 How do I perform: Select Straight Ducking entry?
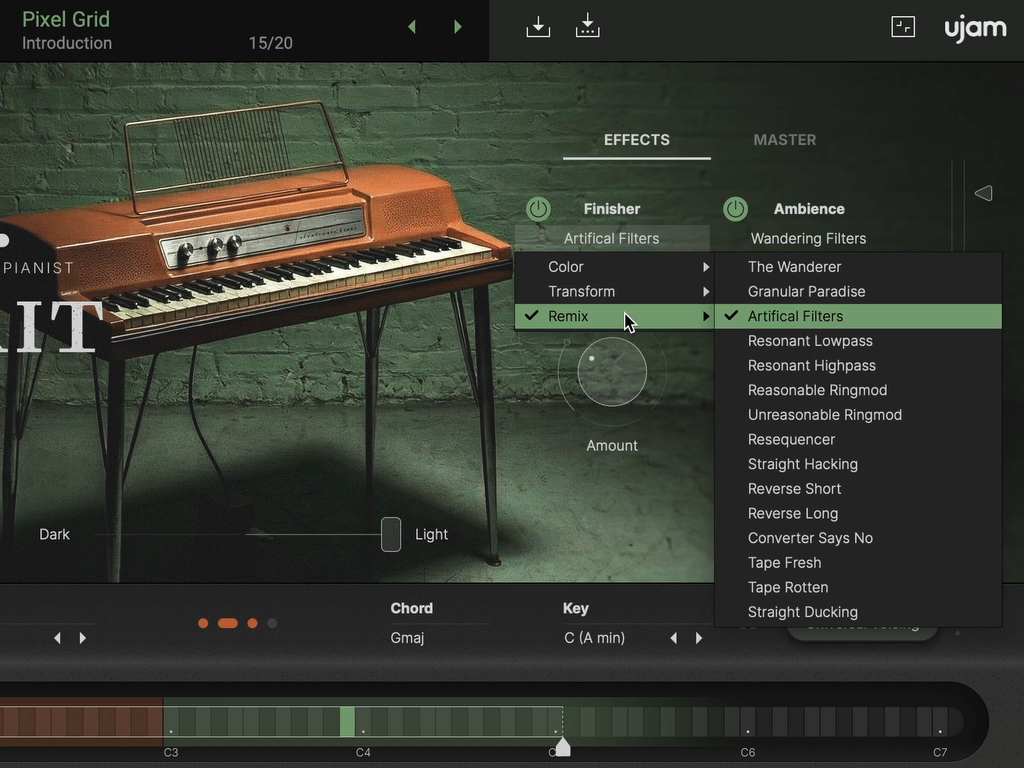pos(858,612)
